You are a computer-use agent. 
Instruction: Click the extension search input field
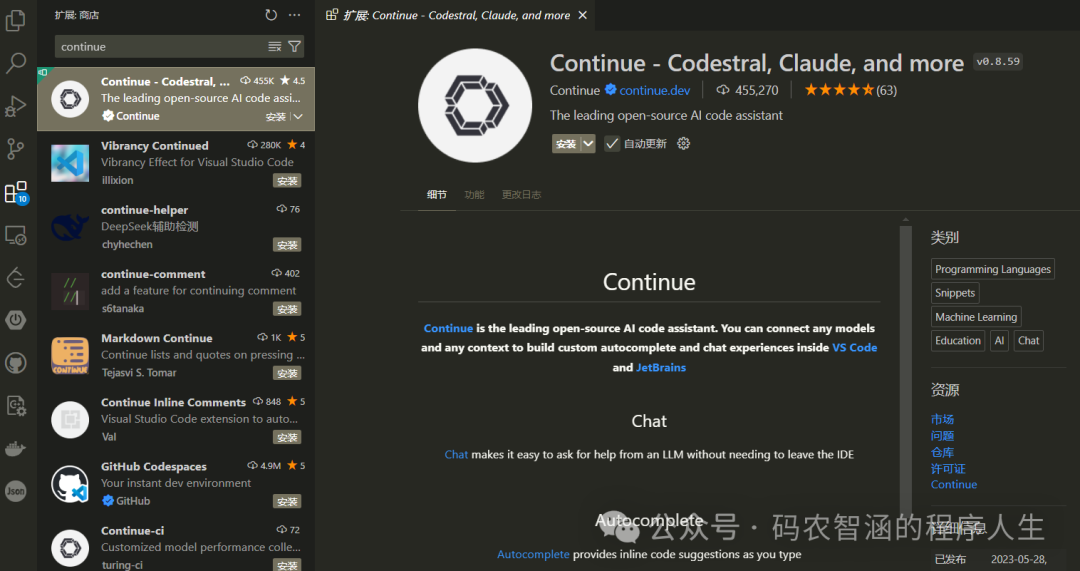coord(162,46)
